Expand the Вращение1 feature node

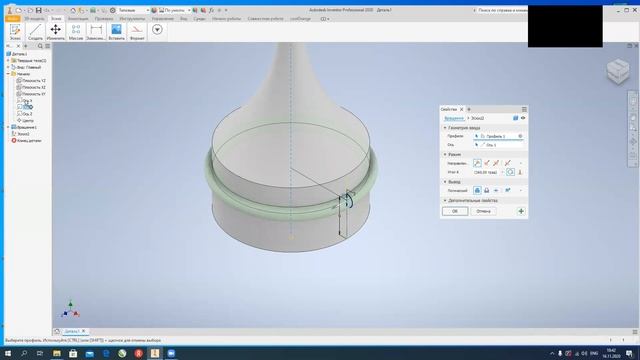(x=8, y=127)
